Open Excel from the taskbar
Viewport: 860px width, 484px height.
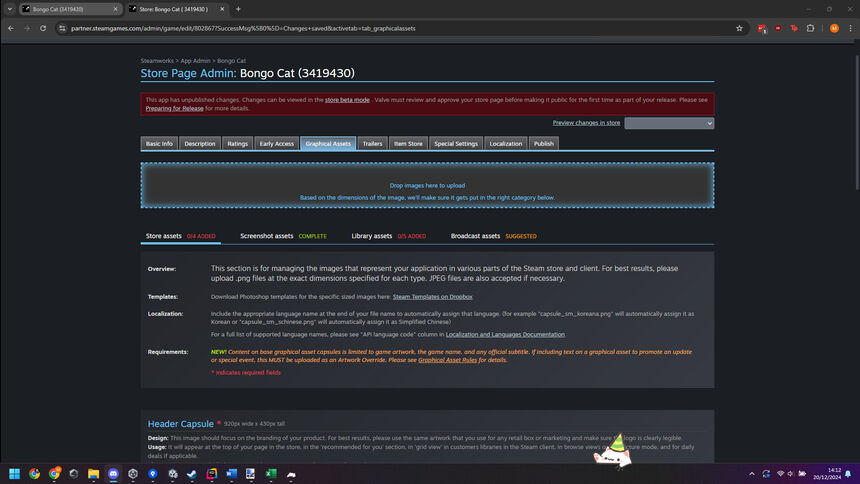(x=270, y=473)
